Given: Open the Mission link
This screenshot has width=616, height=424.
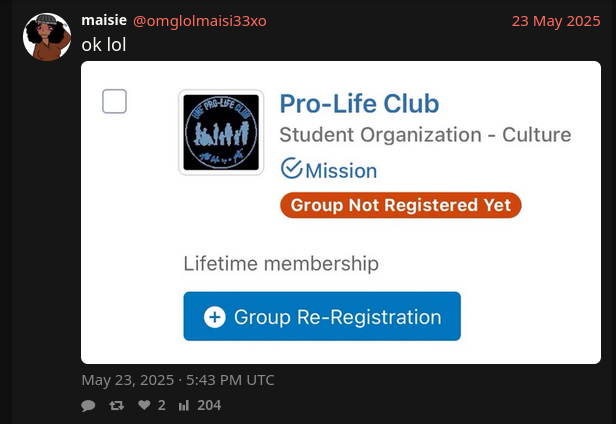Looking at the screenshot, I should coord(341,171).
